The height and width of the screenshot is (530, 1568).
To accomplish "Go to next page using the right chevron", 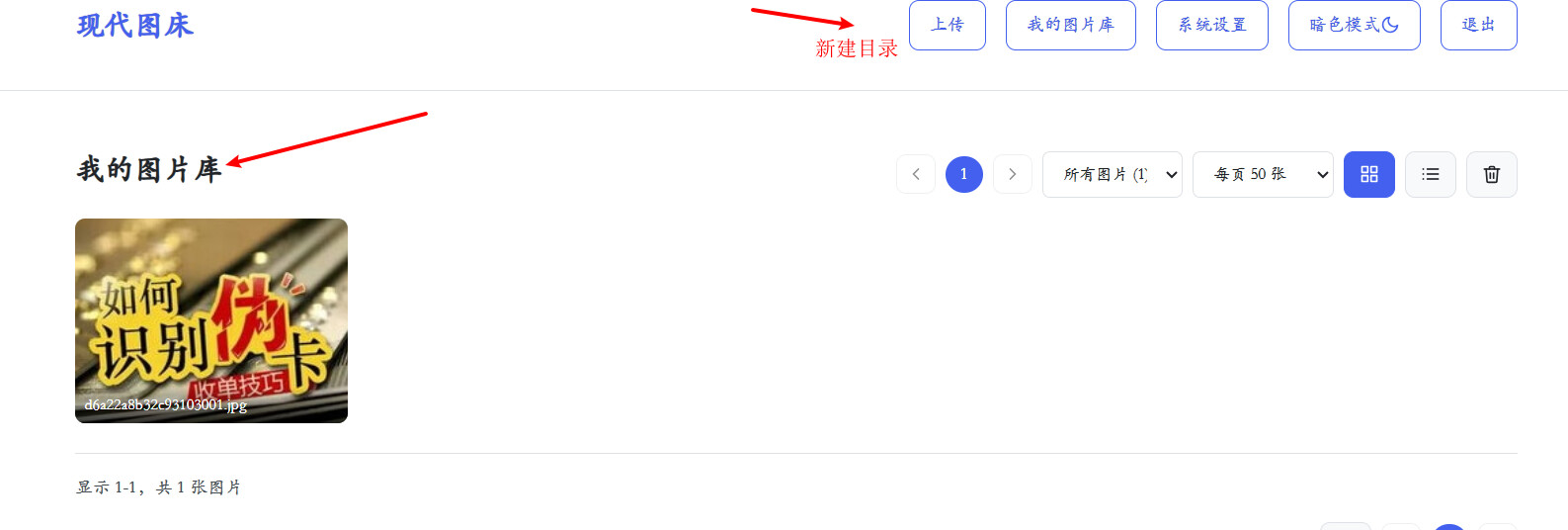I will pyautogui.click(x=1012, y=174).
